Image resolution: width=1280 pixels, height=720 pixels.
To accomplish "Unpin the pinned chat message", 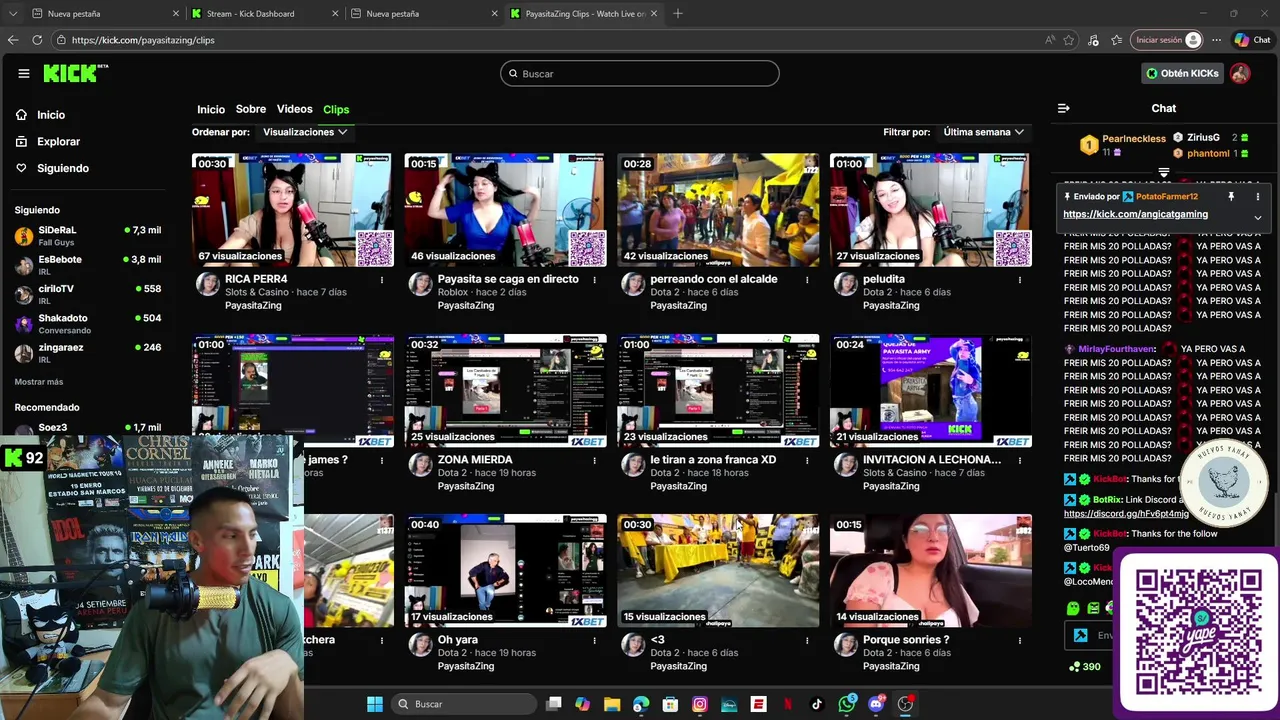I will pyautogui.click(x=1231, y=197).
